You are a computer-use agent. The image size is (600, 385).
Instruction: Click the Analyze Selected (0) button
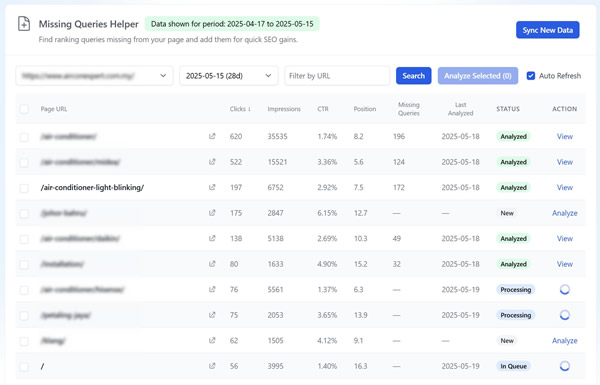(x=478, y=76)
